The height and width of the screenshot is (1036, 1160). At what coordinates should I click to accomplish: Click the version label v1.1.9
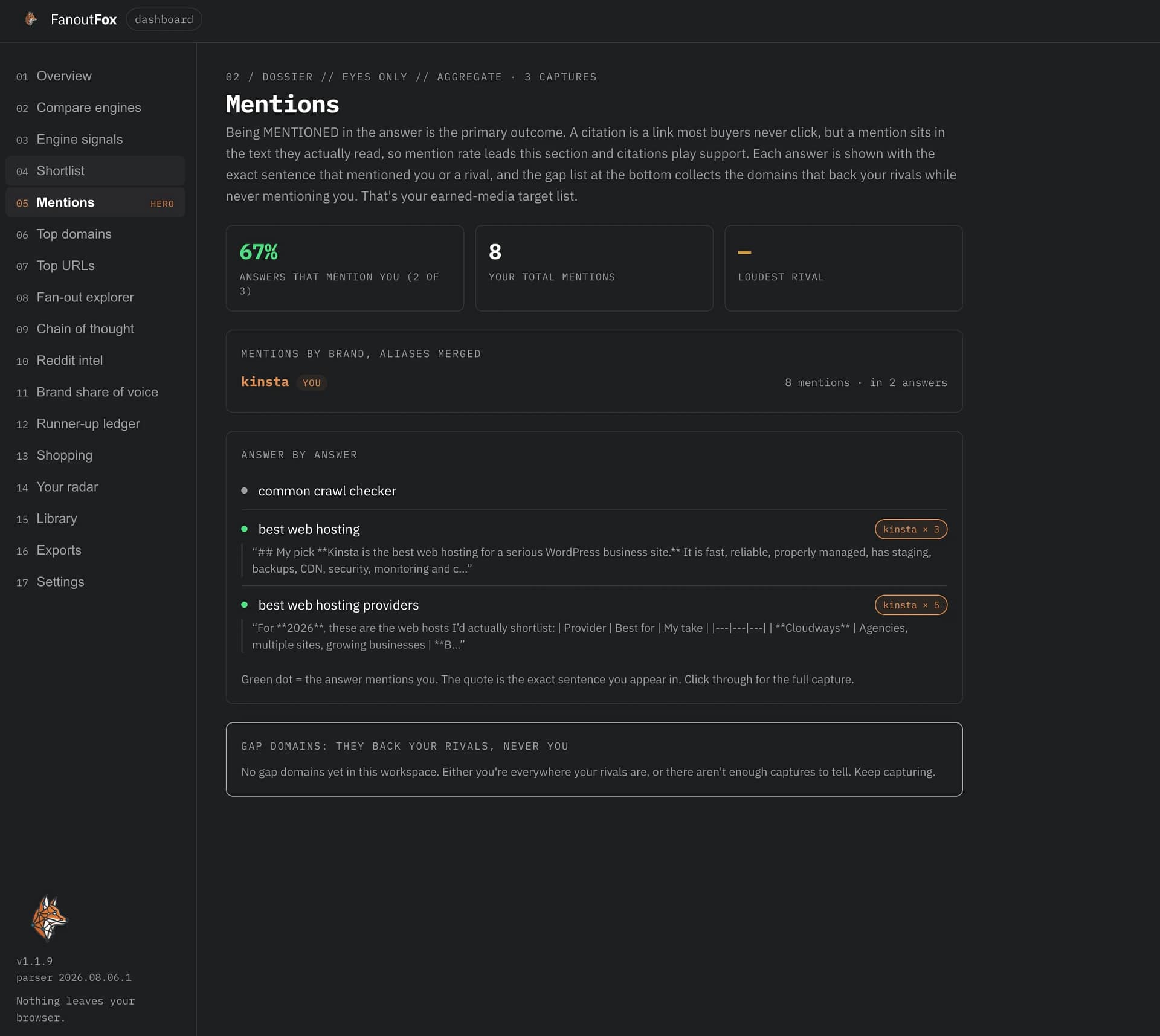tap(34, 961)
